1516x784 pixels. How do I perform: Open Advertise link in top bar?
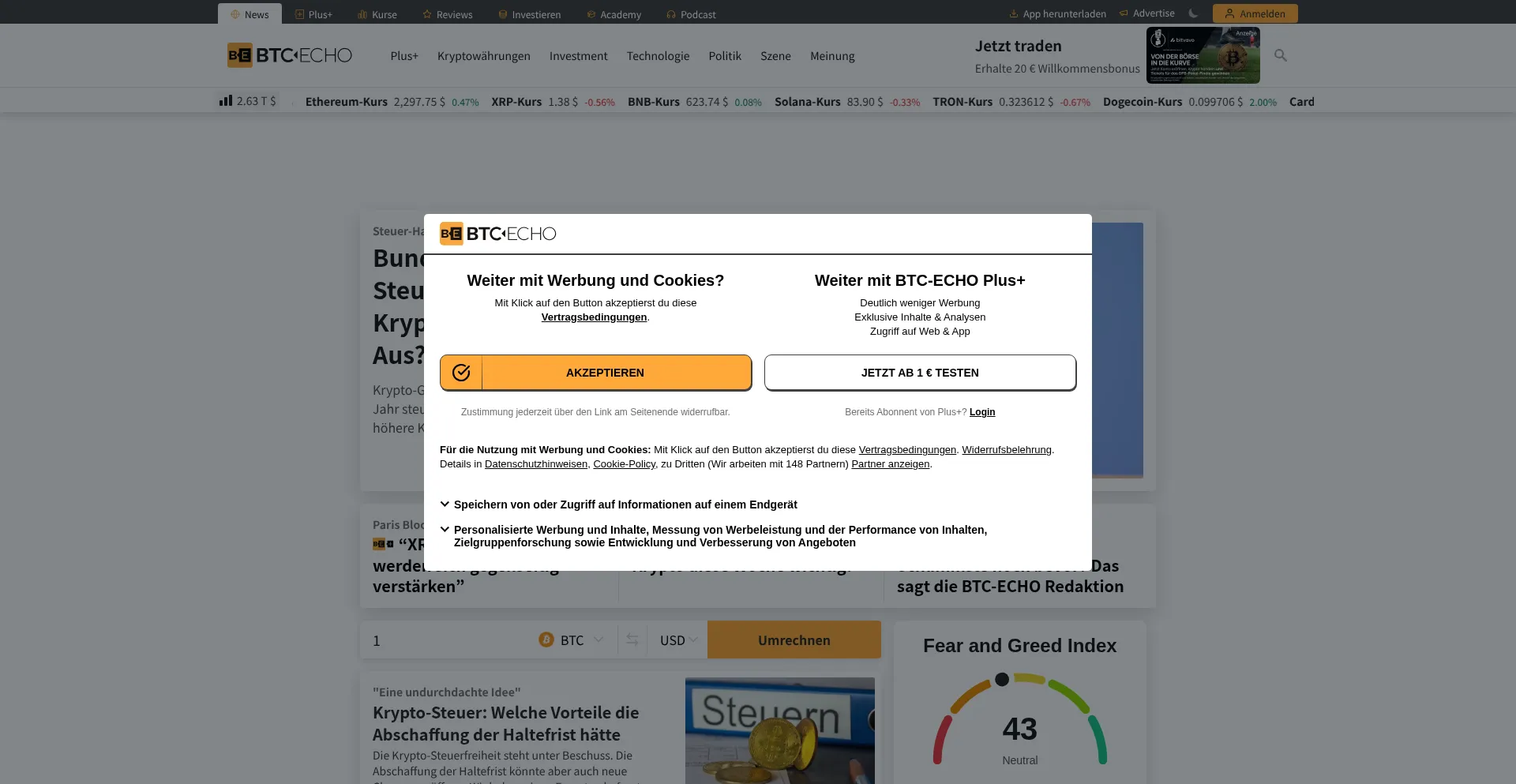tap(1146, 13)
